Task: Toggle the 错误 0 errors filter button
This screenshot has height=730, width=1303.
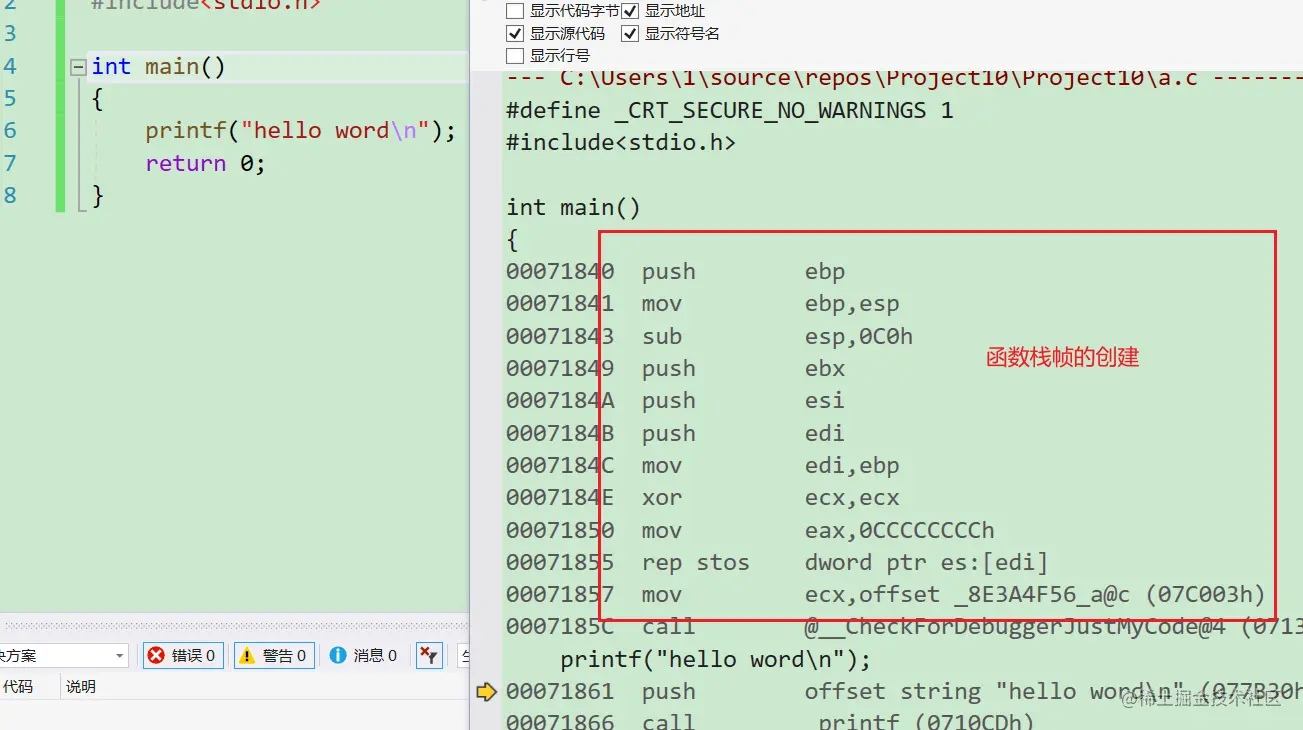Action: pos(183,656)
